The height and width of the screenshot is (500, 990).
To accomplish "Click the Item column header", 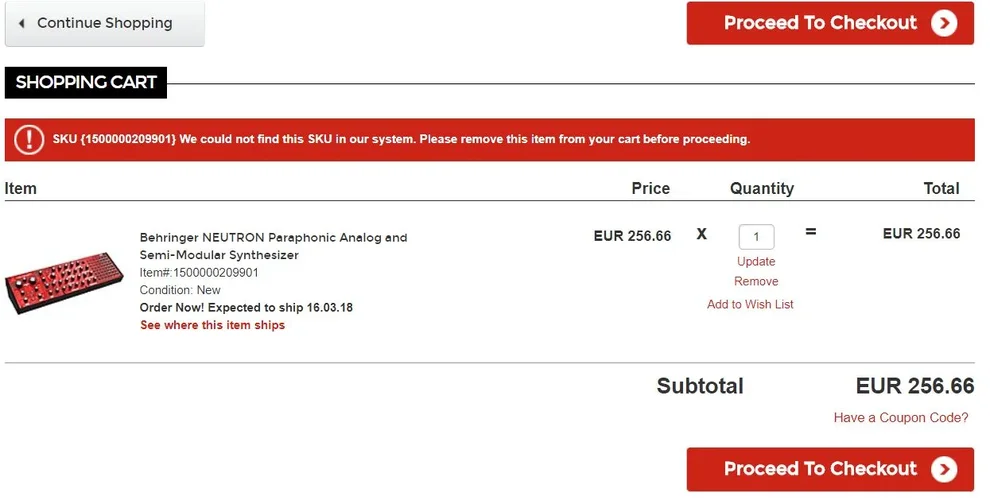I will pyautogui.click(x=21, y=188).
